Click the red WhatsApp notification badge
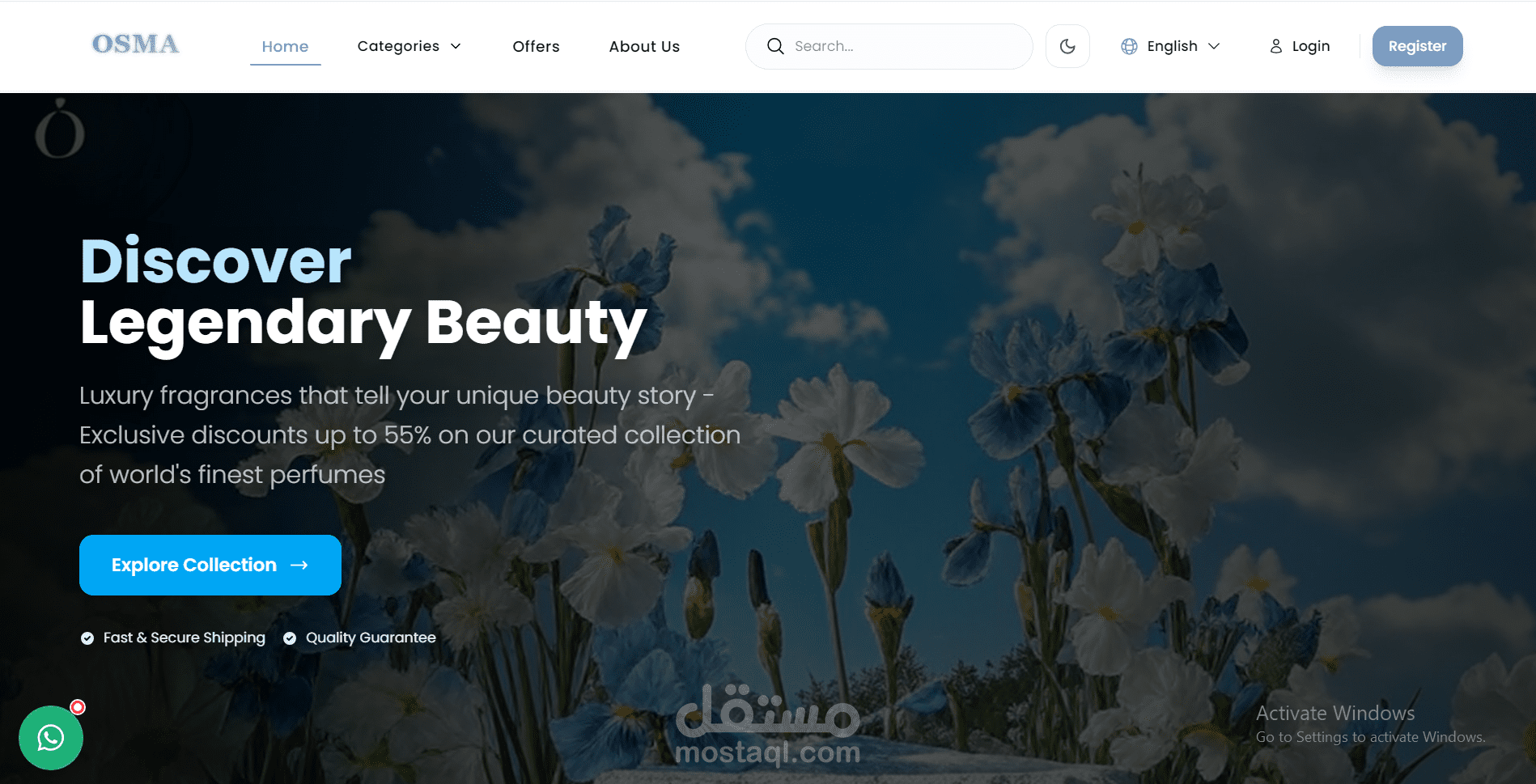Screen dimensions: 1536x784 [x=78, y=707]
